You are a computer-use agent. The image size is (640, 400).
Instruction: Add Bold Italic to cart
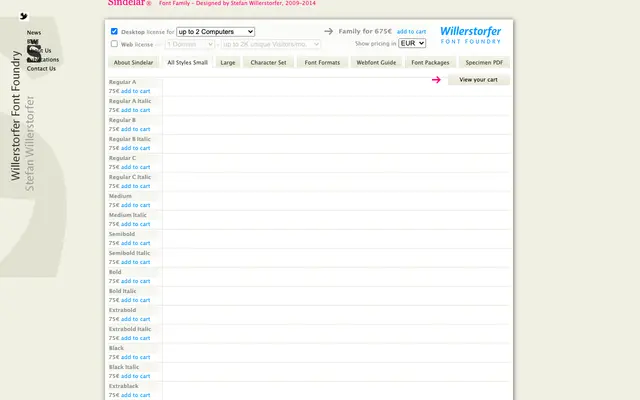[136, 300]
